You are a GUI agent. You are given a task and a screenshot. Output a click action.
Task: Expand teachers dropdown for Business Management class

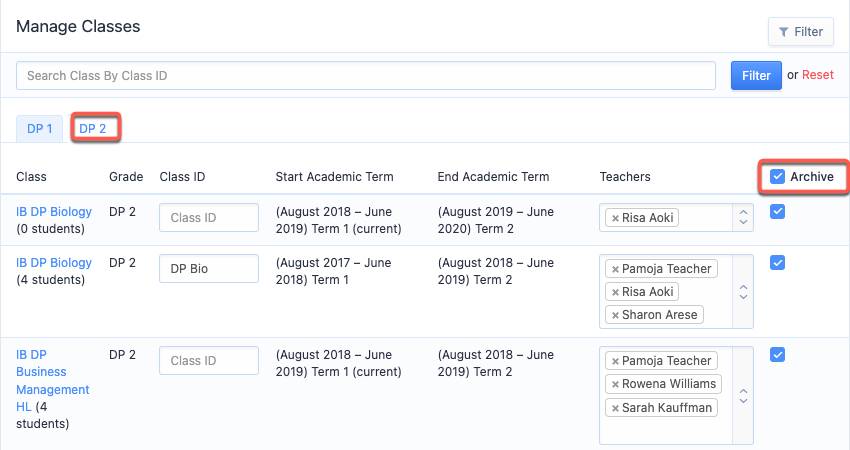coord(743,396)
